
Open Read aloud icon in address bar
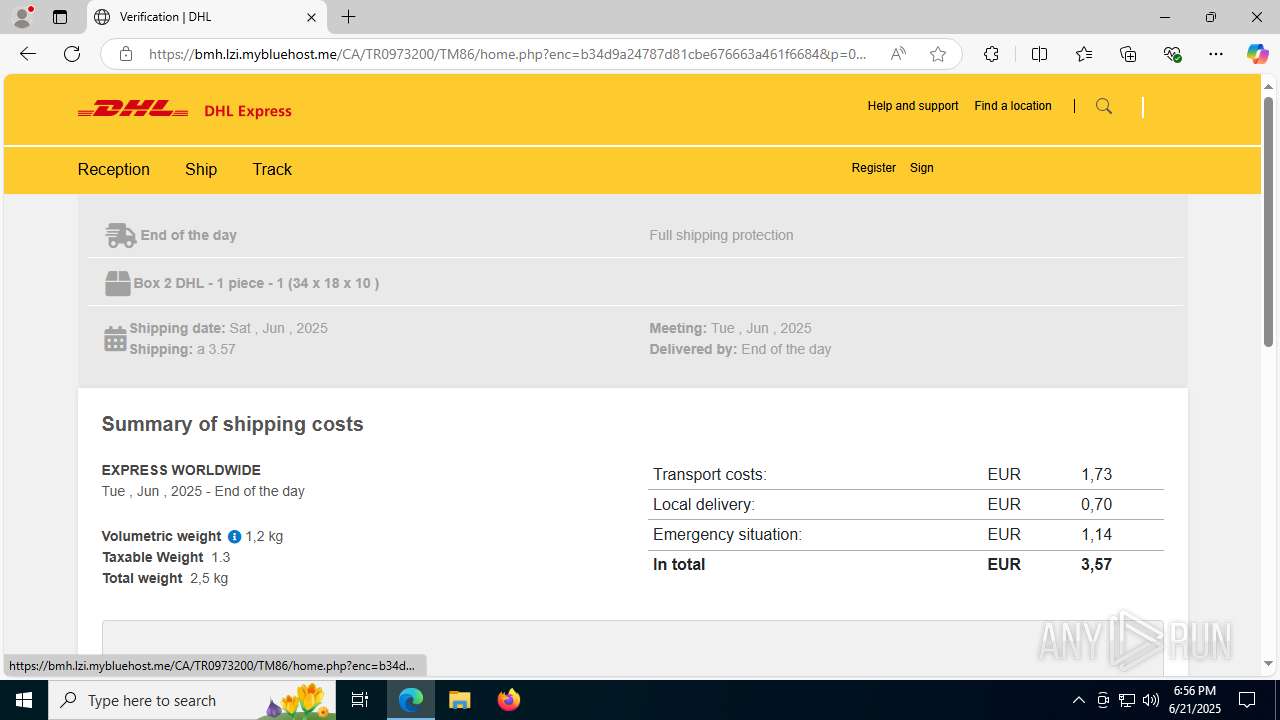[x=898, y=54]
